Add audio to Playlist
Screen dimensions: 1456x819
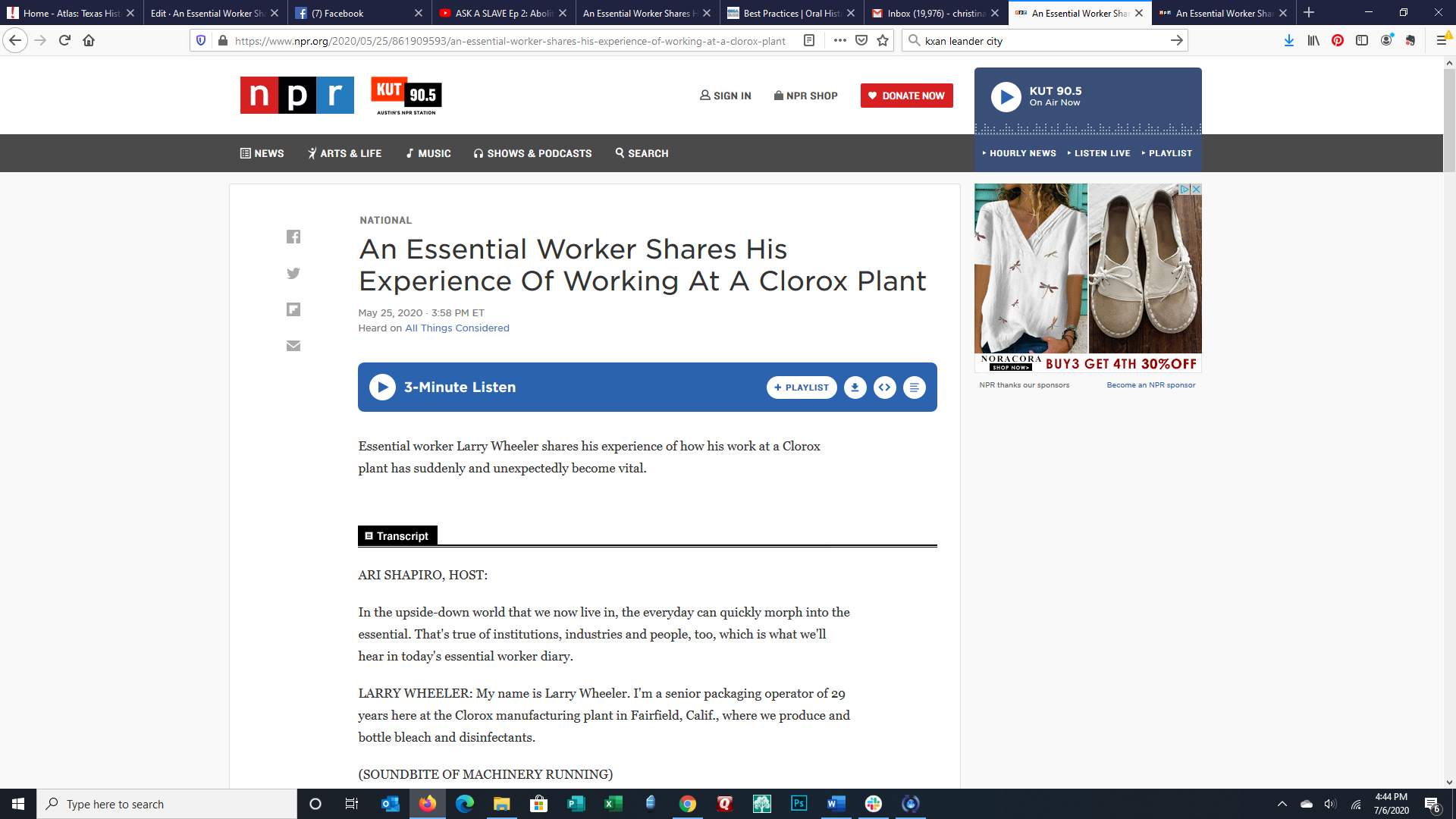[802, 388]
